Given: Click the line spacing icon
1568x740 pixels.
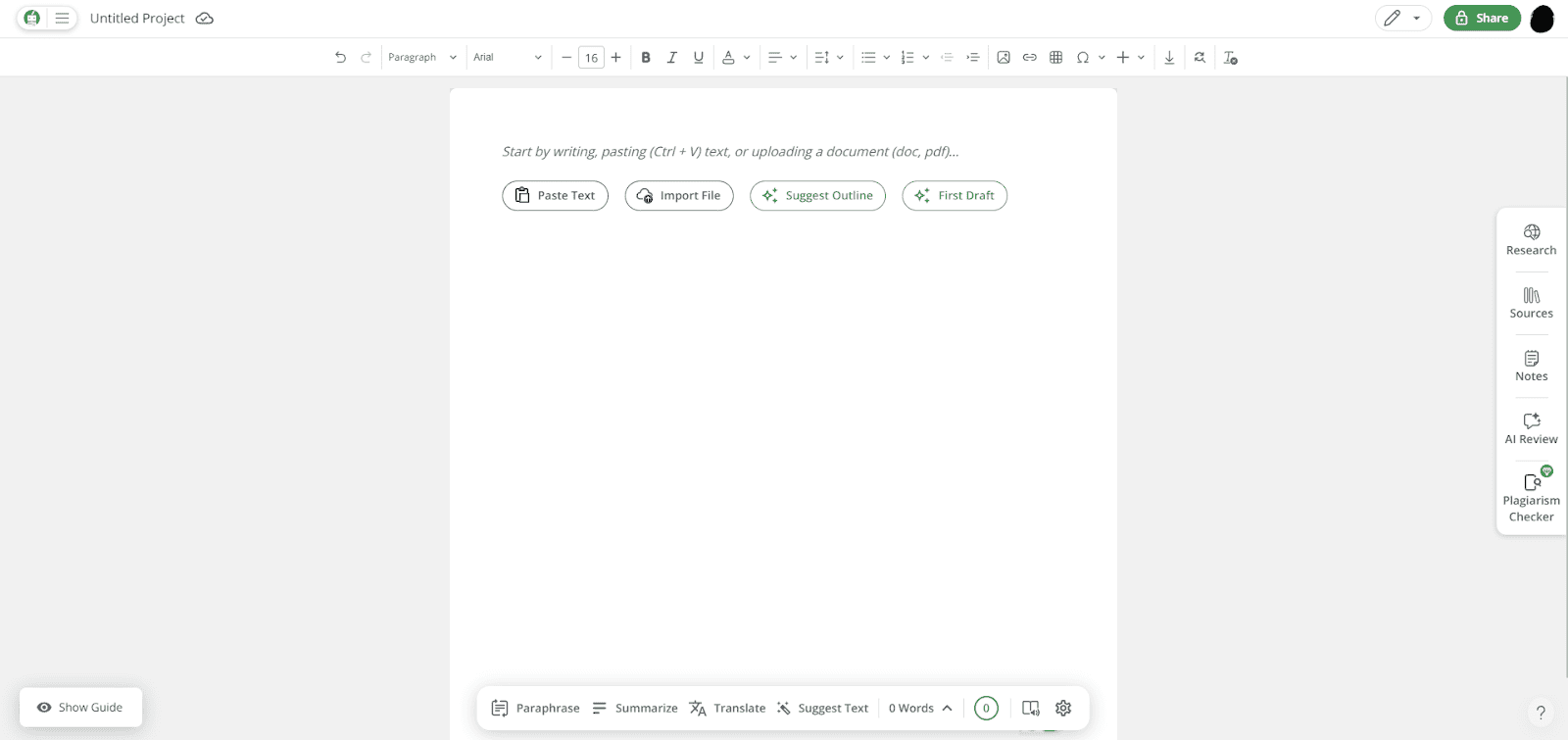Looking at the screenshot, I should pos(821,58).
